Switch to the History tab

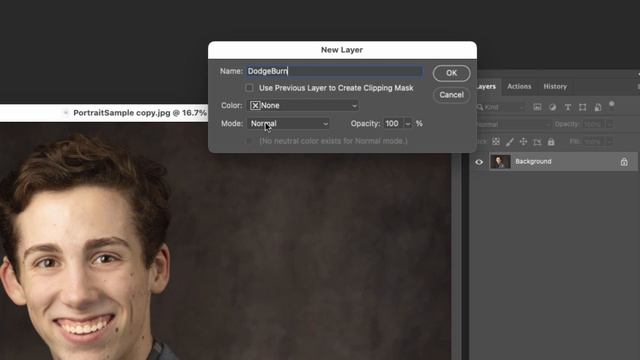pyautogui.click(x=555, y=87)
